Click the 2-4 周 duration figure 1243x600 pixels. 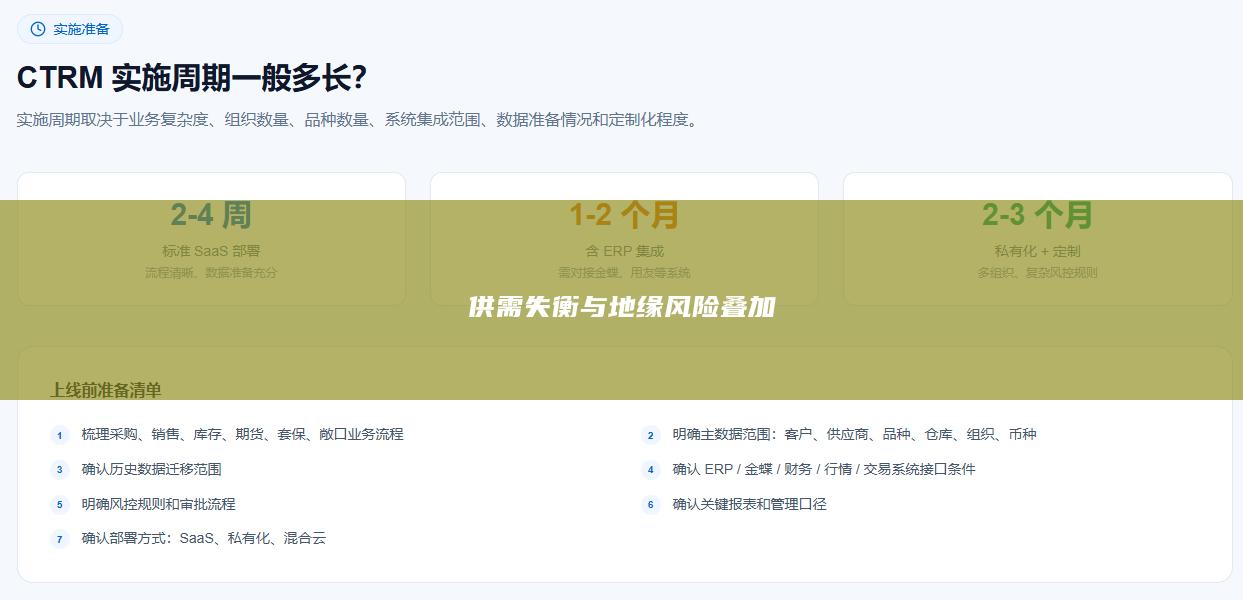click(x=211, y=215)
